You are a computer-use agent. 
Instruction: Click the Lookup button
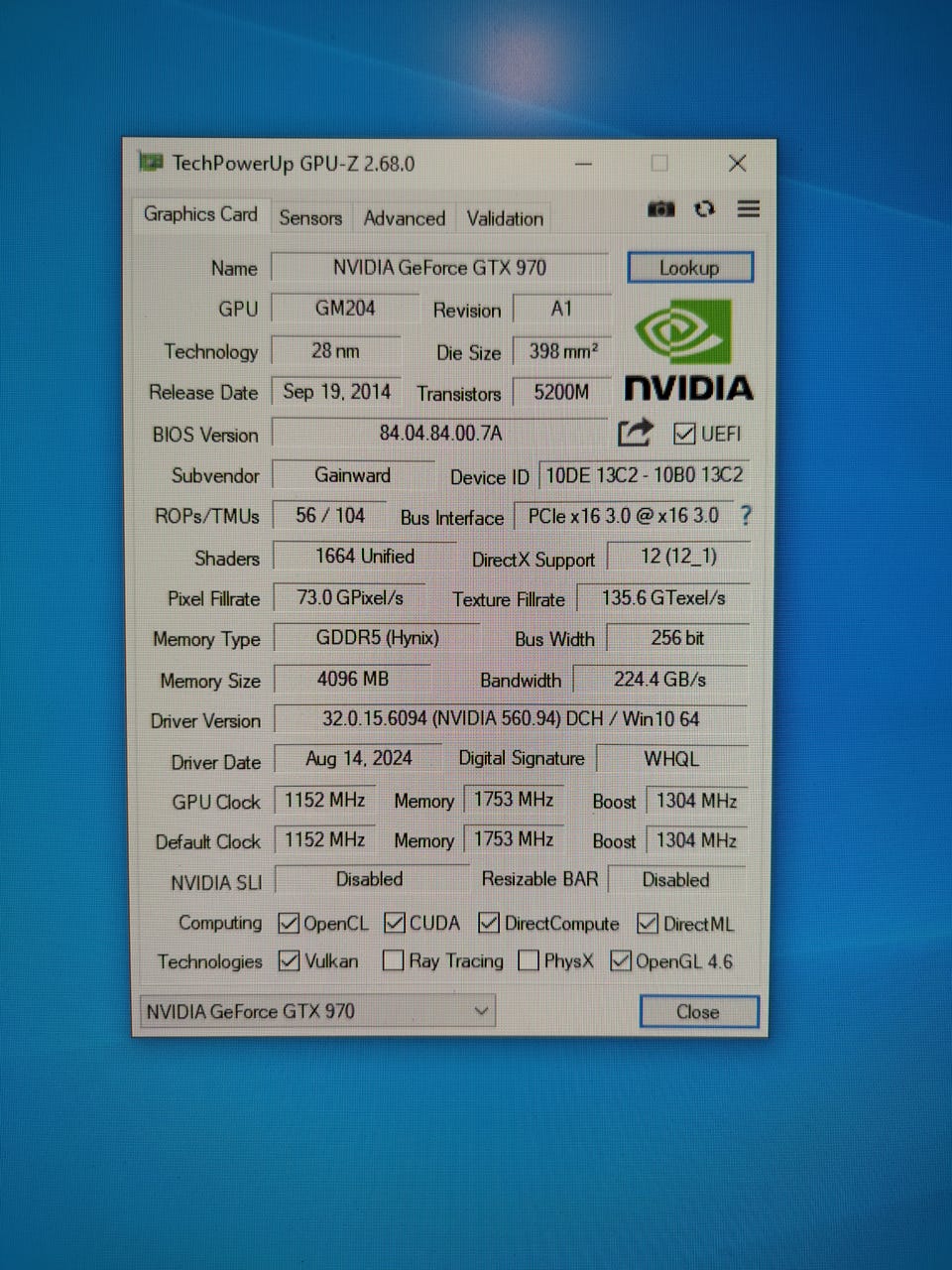pos(690,267)
